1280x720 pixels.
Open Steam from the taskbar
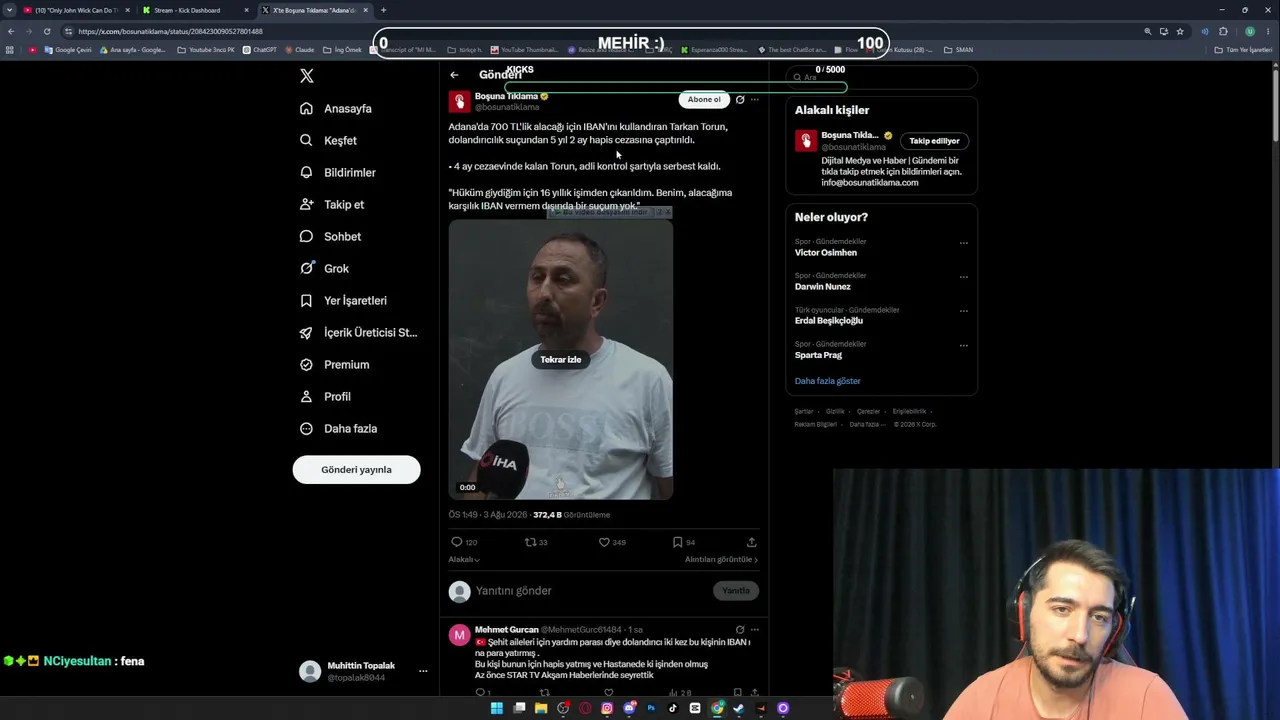tap(739, 708)
